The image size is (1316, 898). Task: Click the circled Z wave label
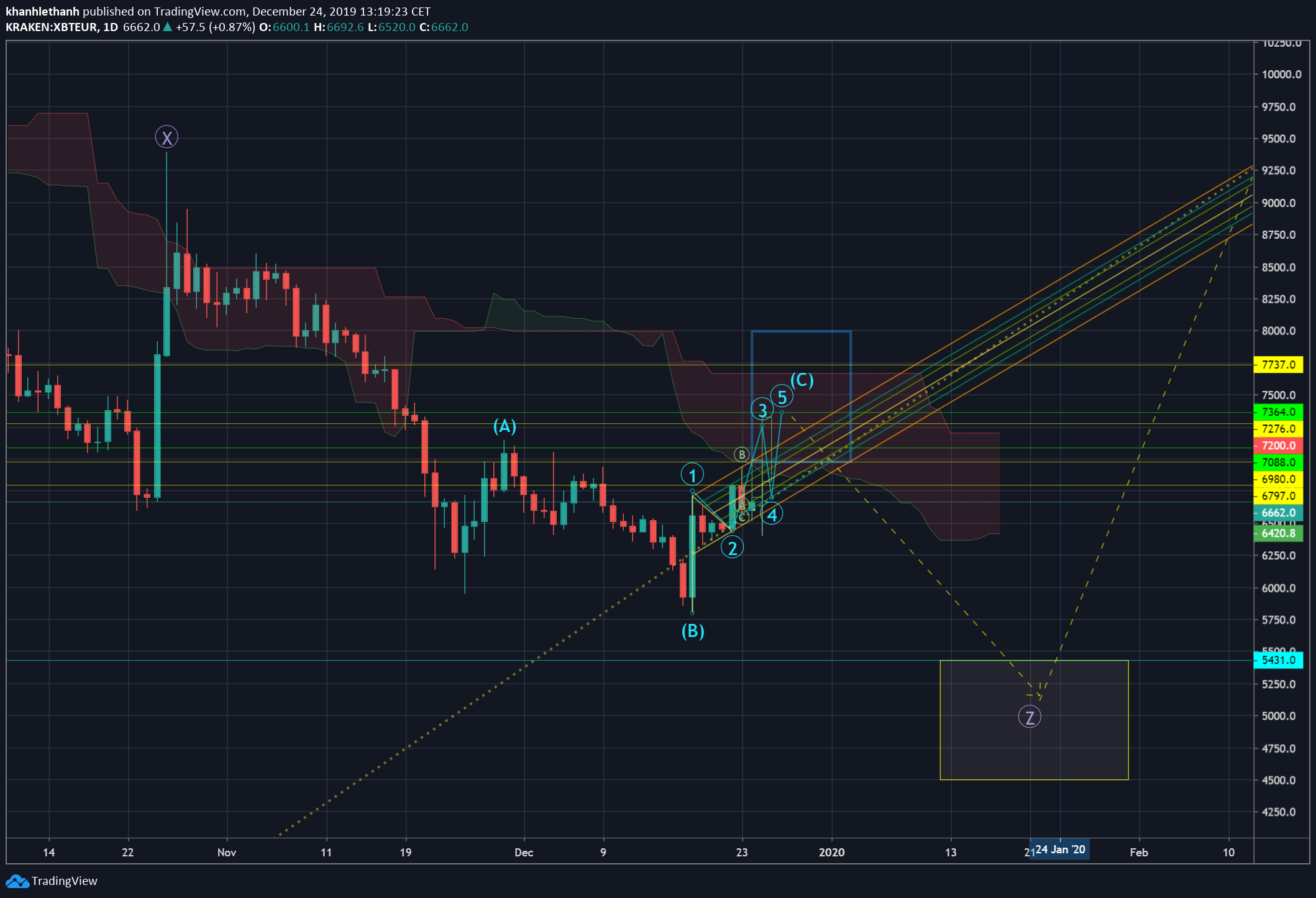[x=1030, y=717]
